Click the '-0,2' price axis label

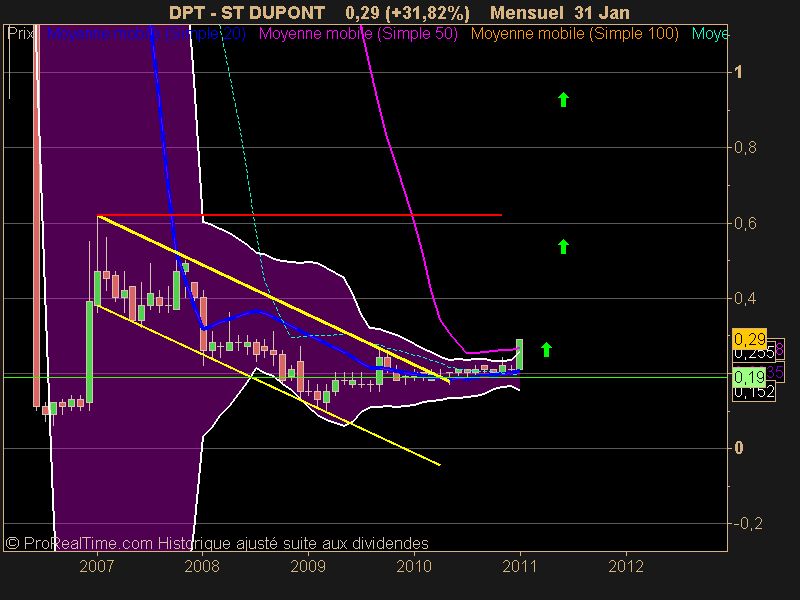click(x=748, y=523)
